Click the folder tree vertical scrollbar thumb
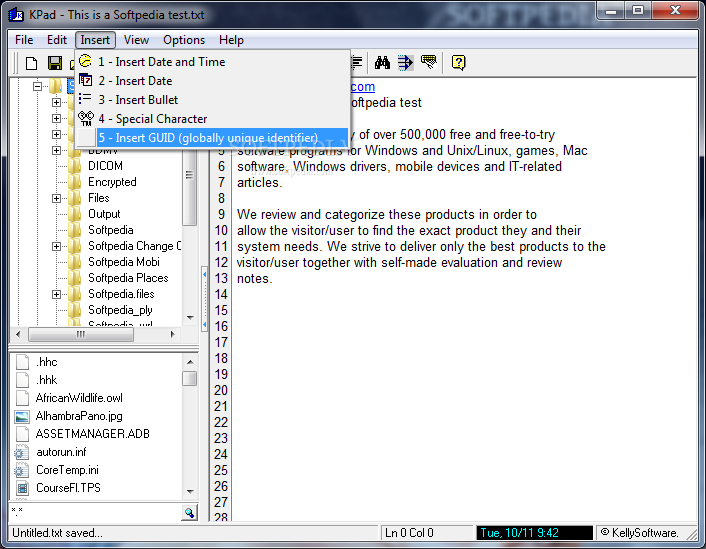This screenshot has height=549, width=706. [190, 188]
